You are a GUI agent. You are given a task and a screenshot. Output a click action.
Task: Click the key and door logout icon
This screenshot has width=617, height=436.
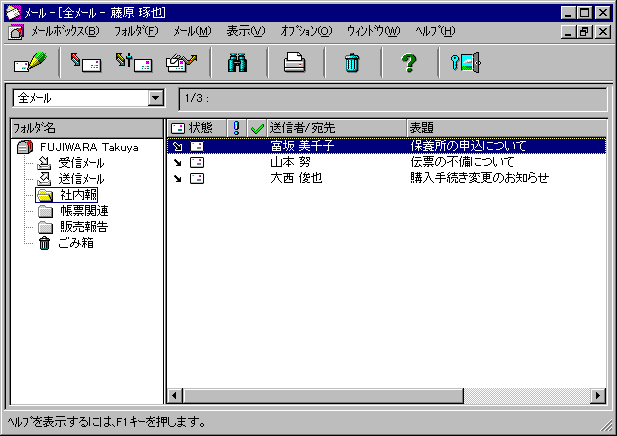466,62
